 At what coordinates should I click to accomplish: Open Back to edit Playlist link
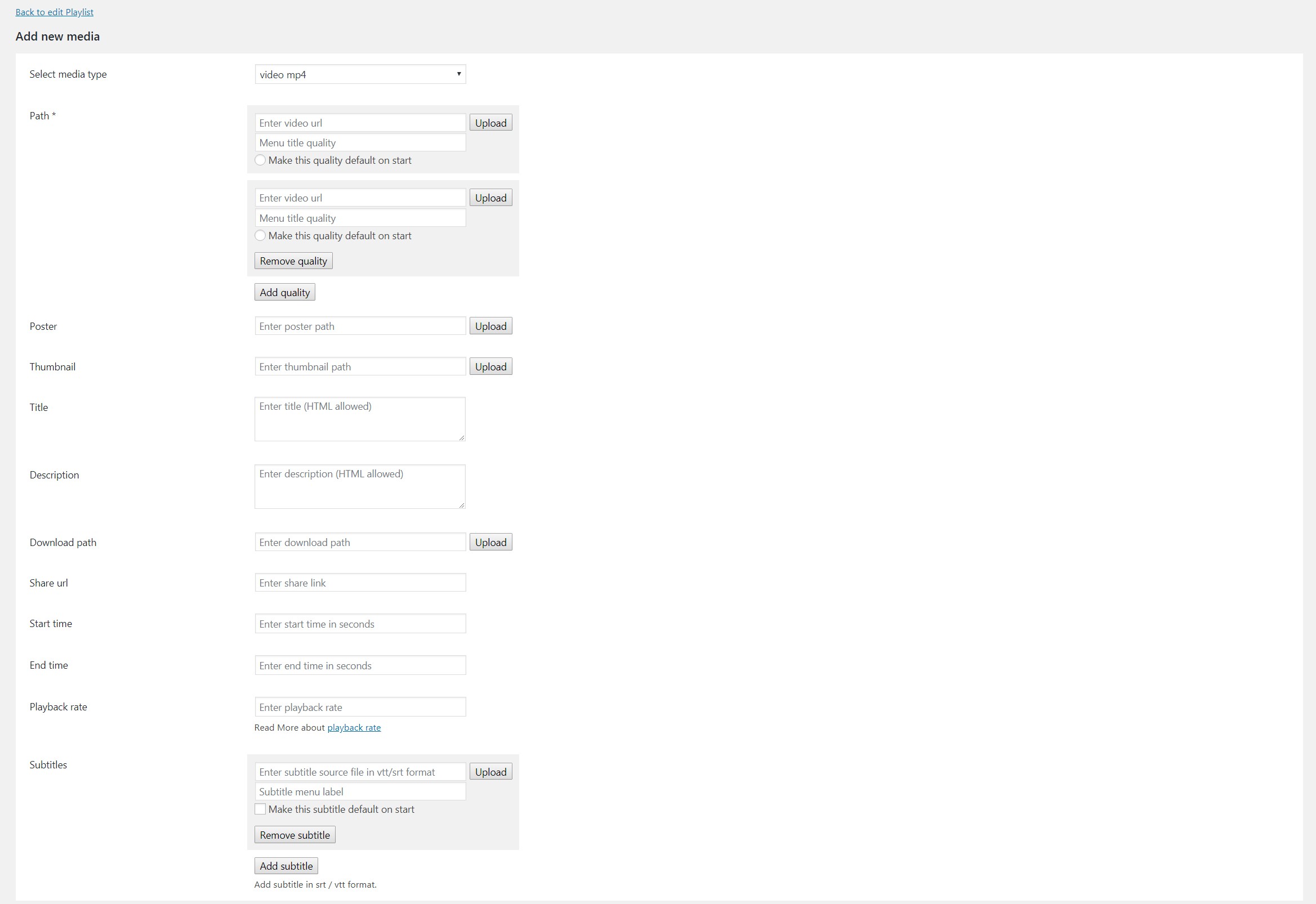[55, 12]
